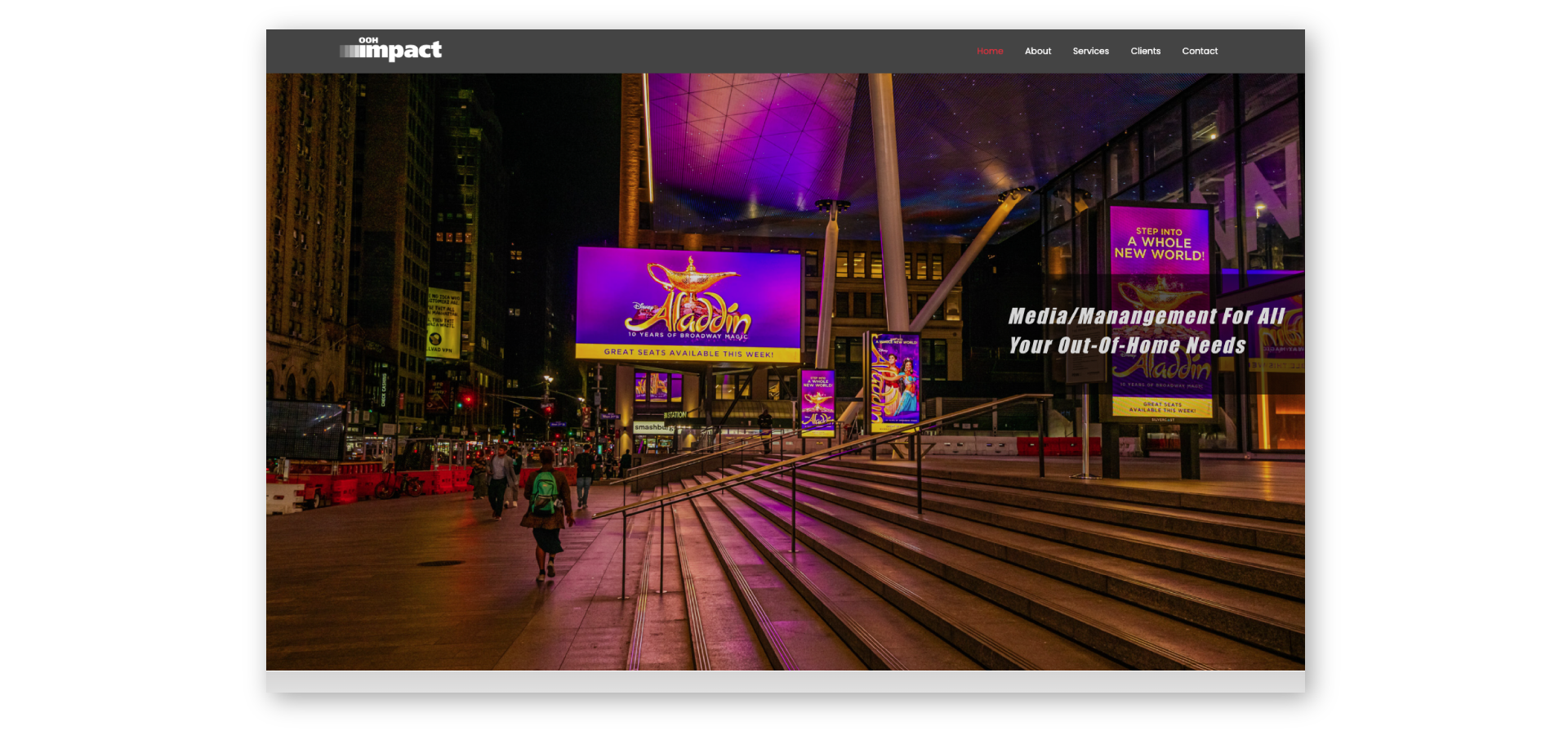Image resolution: width=1568 pixels, height=731 pixels.
Task: Click the gray bar below the hero image
Action: [x=785, y=682]
